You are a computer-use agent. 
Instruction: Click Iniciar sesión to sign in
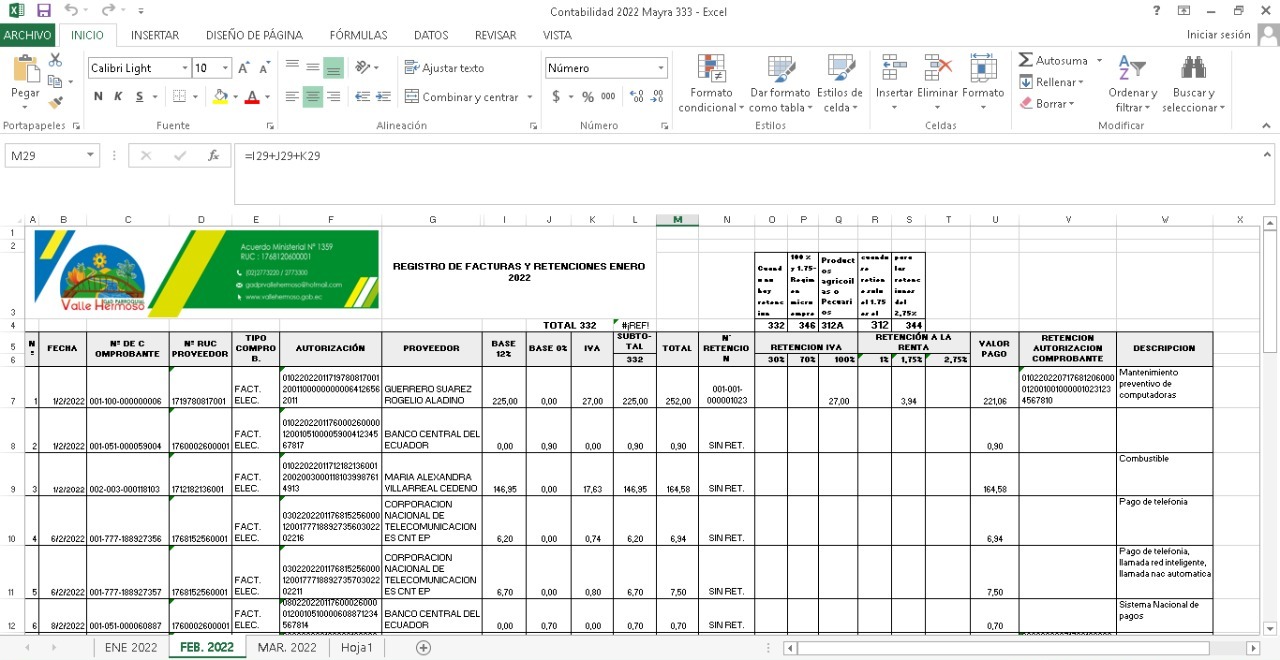[1218, 35]
